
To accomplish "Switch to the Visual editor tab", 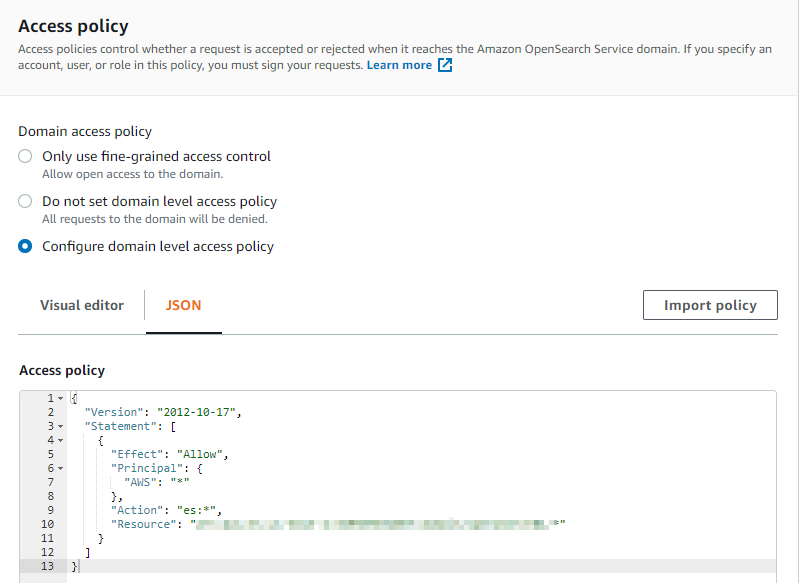I will click(82, 305).
